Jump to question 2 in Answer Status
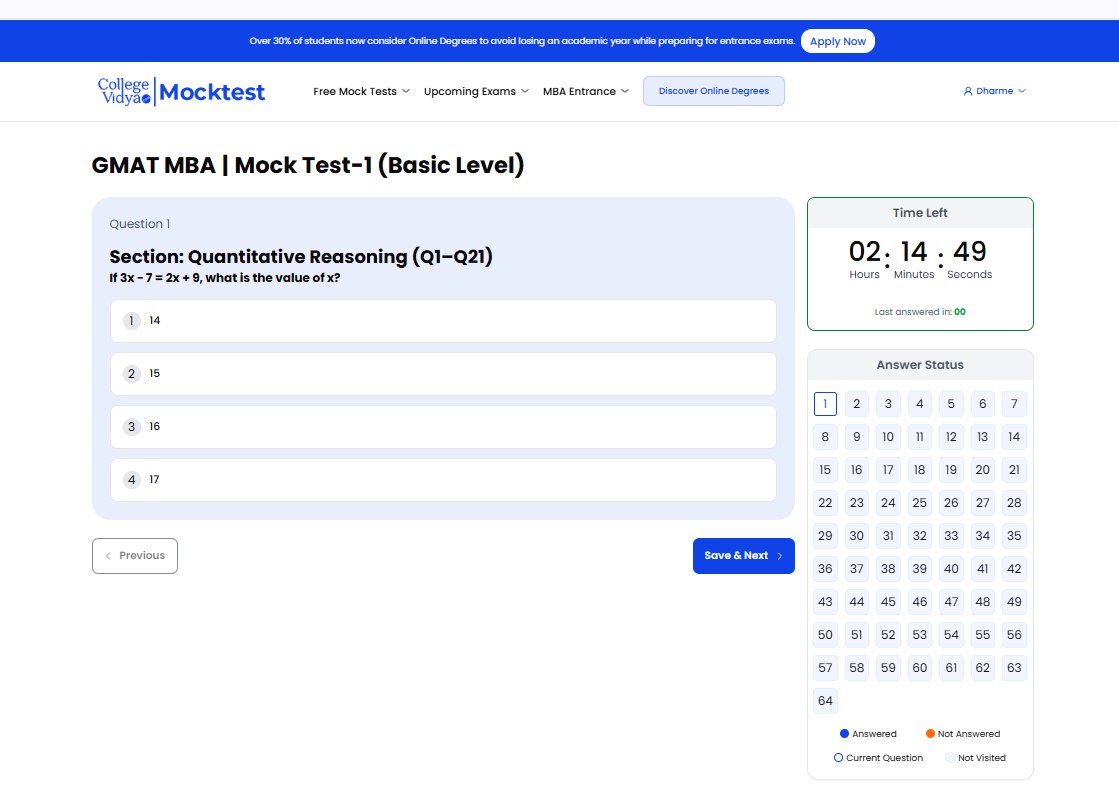The width and height of the screenshot is (1119, 787). point(856,404)
